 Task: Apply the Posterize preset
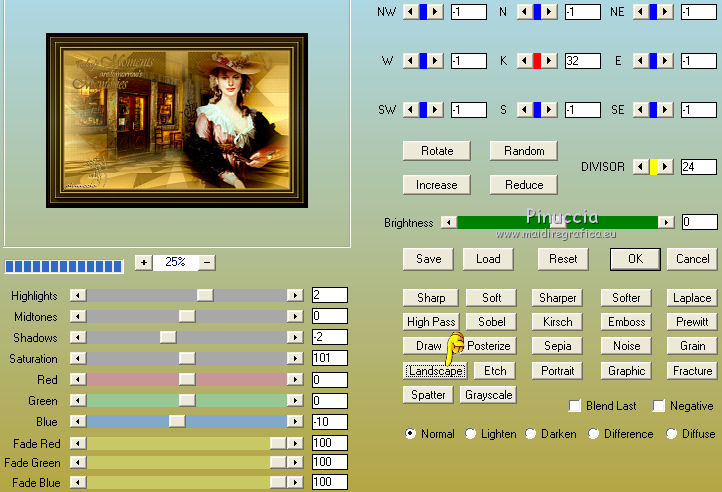(x=488, y=346)
